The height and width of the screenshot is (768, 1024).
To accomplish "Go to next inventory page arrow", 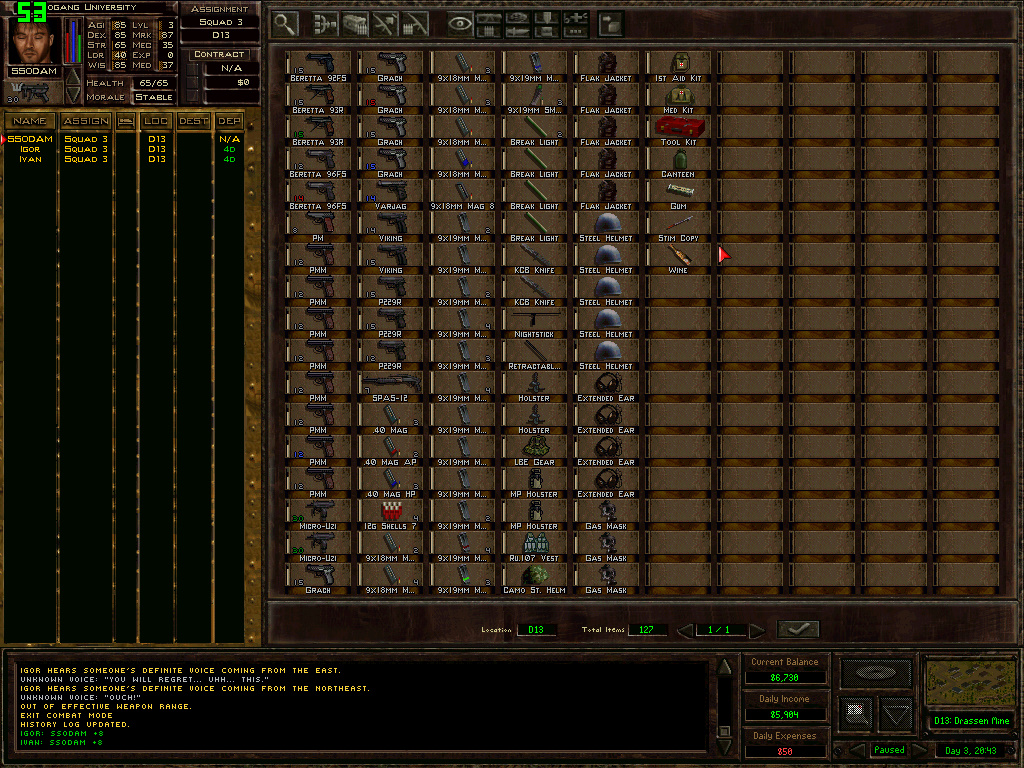I will point(757,630).
